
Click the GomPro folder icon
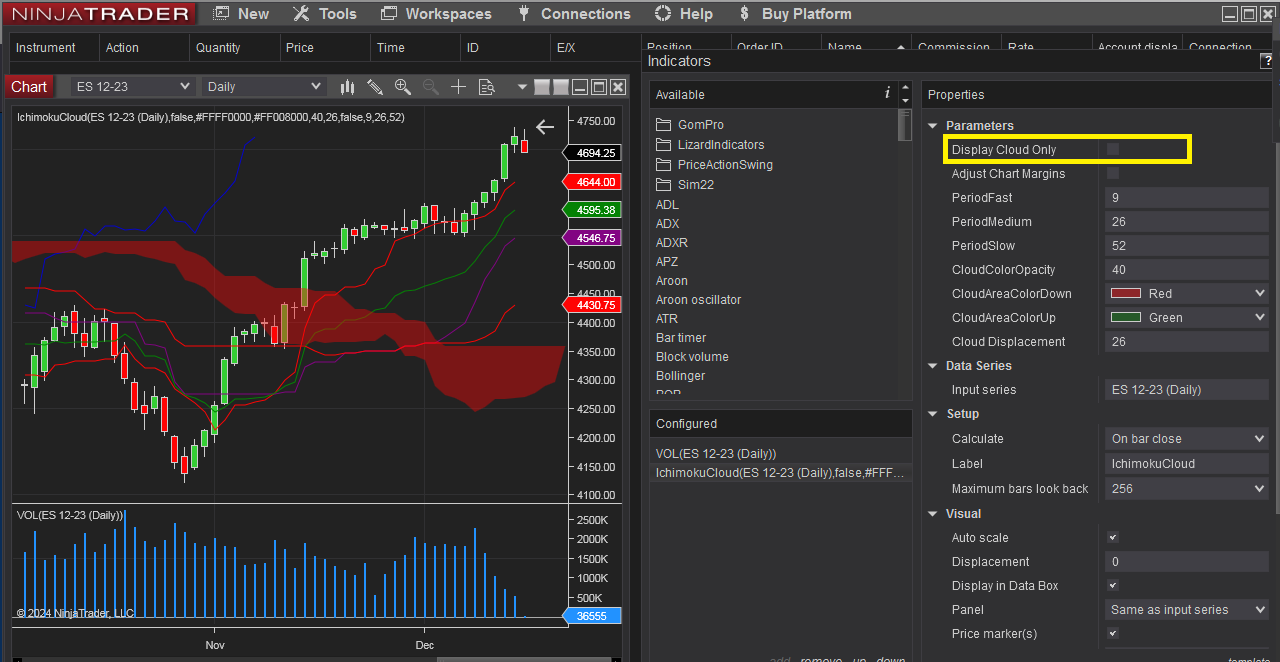[664, 125]
